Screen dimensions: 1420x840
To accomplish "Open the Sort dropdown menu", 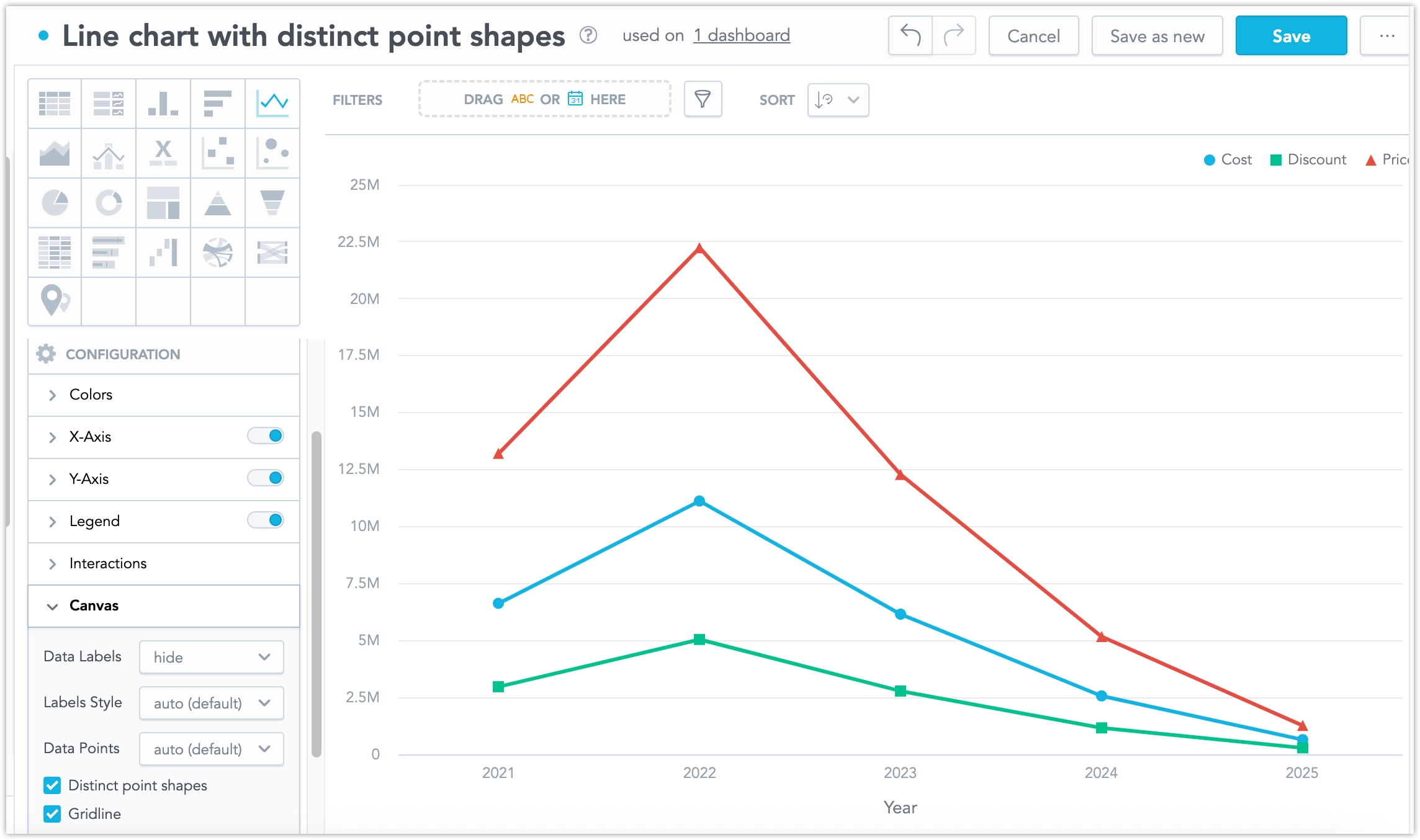I will pyautogui.click(x=838, y=100).
